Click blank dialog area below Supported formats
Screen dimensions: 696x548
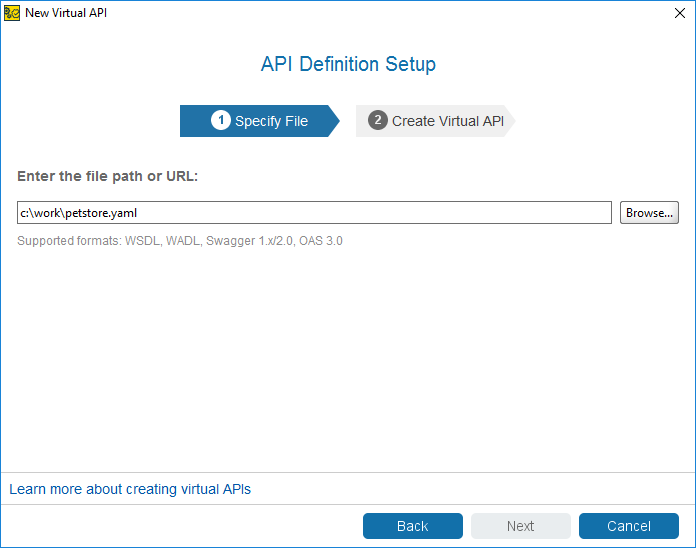[x=348, y=355]
